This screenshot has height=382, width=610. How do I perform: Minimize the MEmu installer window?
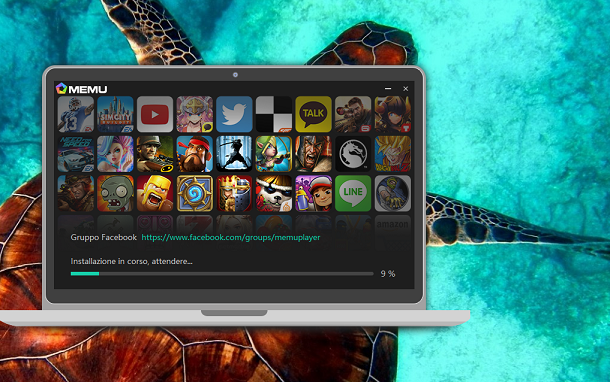pos(388,89)
